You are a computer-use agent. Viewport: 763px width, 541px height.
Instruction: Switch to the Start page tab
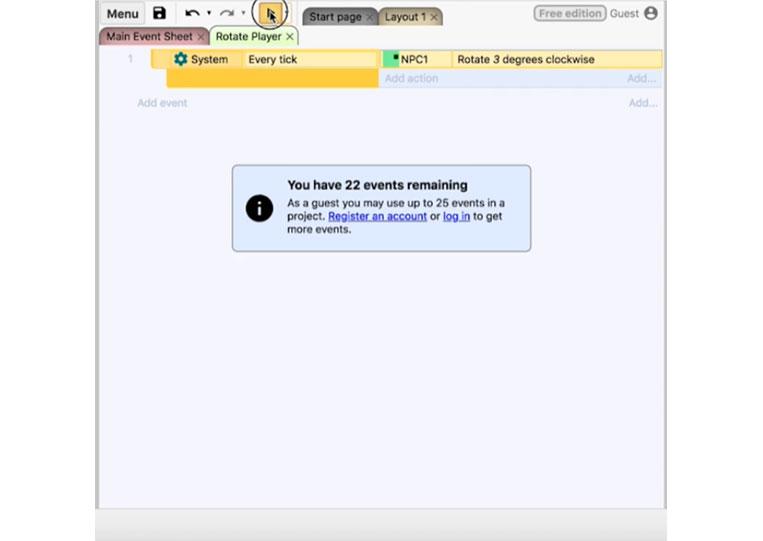[x=335, y=17]
